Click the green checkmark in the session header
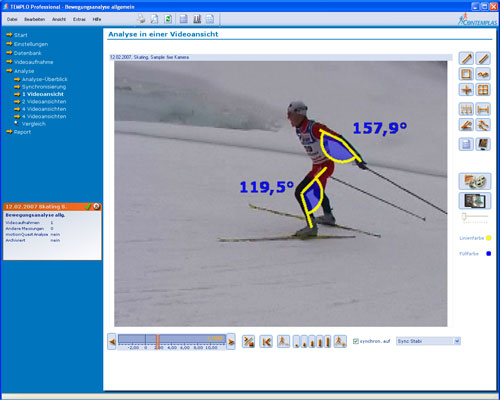 click(88, 207)
